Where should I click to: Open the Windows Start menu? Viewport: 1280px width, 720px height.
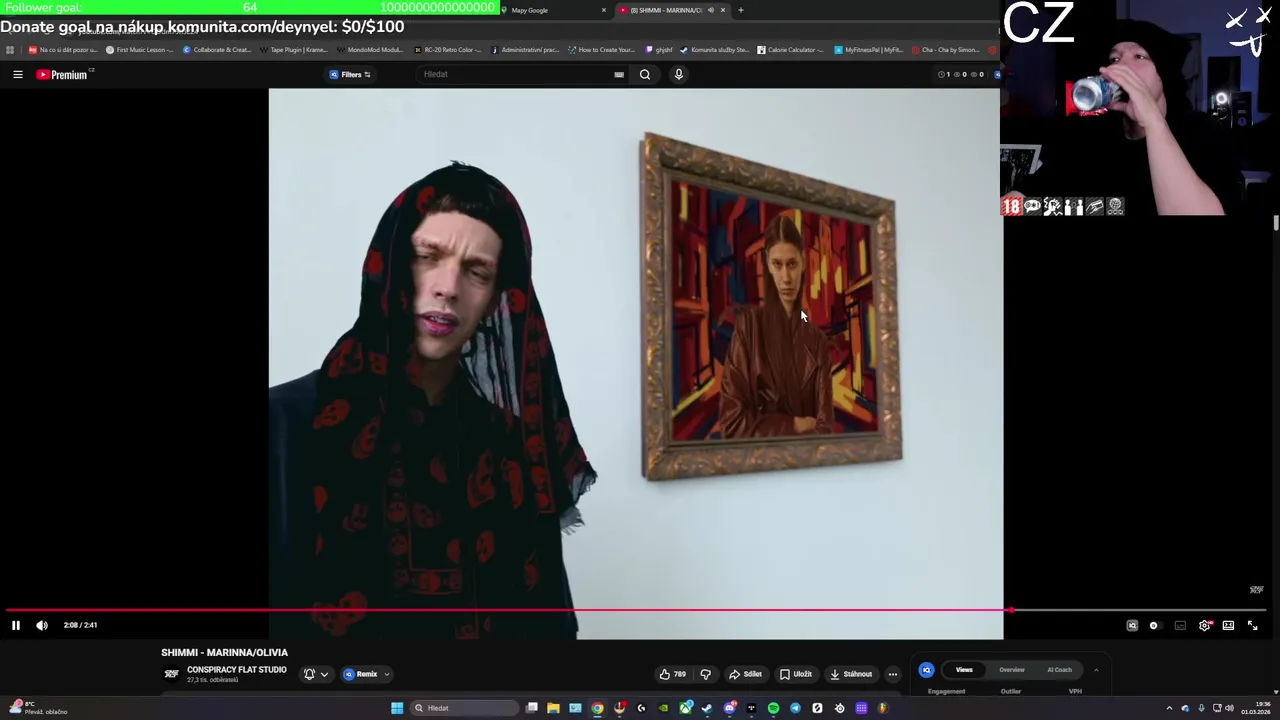tap(397, 708)
